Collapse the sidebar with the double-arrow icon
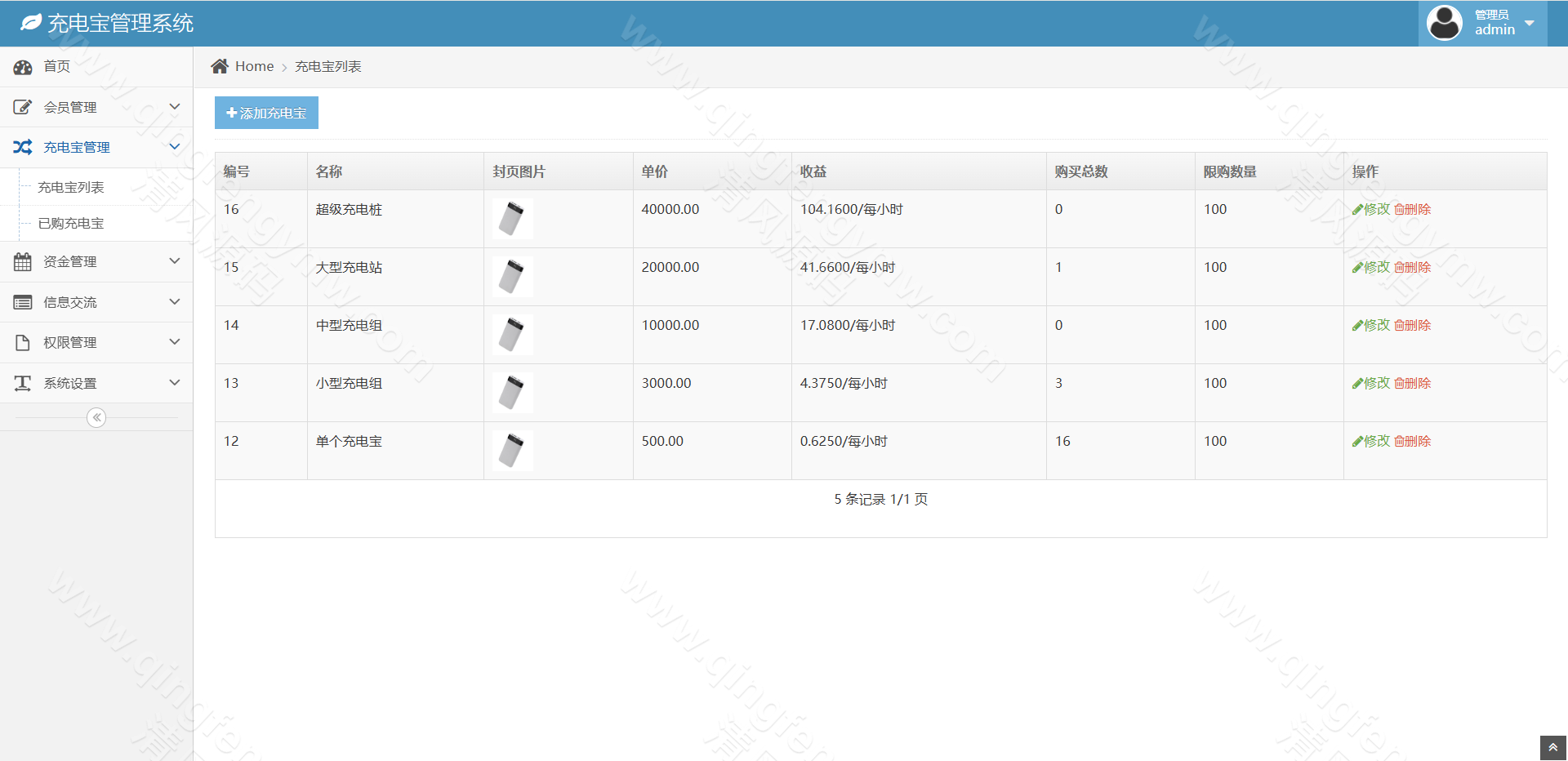 click(96, 418)
